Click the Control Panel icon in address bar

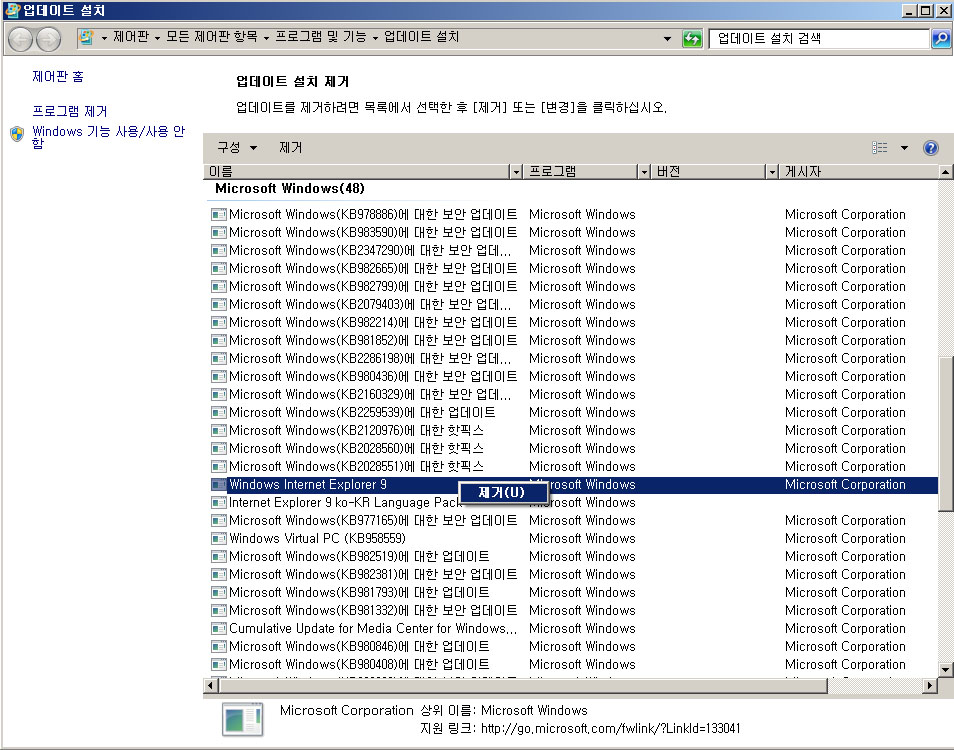point(87,38)
